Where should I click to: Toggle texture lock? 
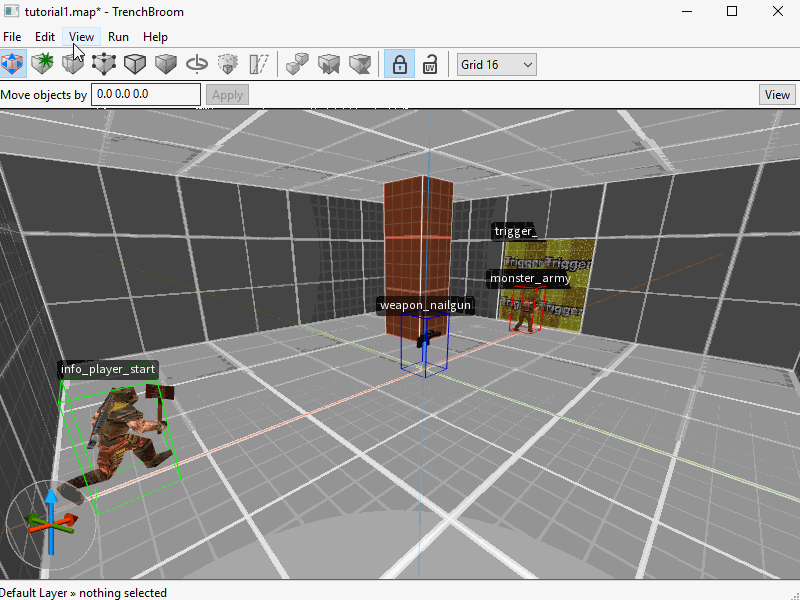398,63
